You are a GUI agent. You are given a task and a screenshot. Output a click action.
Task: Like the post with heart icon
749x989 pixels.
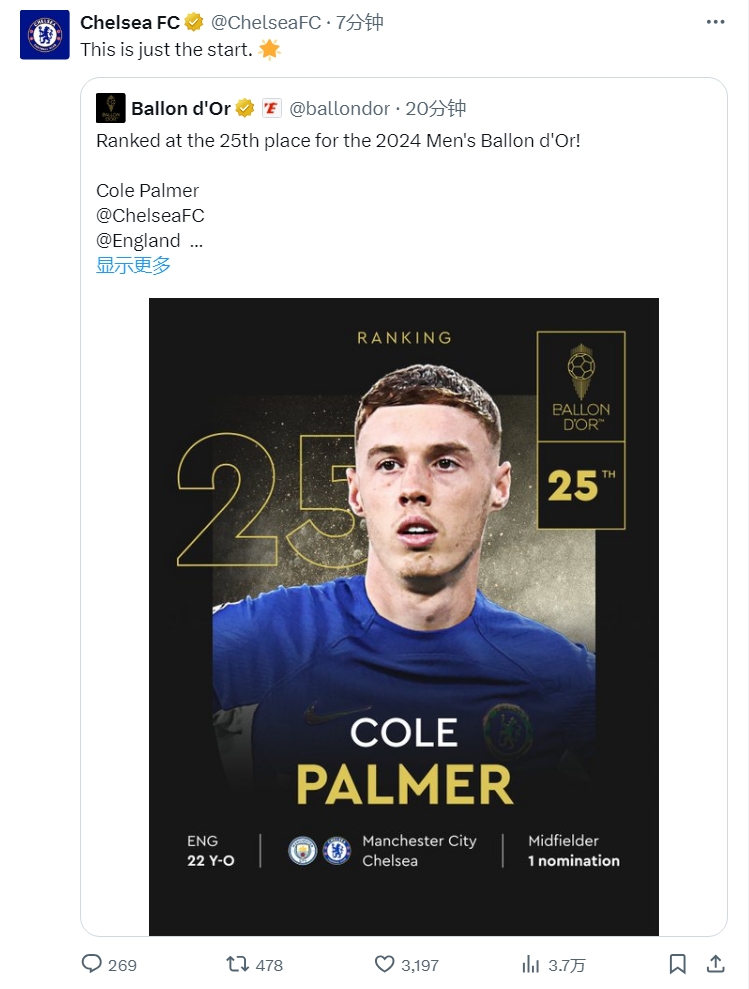pyautogui.click(x=385, y=964)
